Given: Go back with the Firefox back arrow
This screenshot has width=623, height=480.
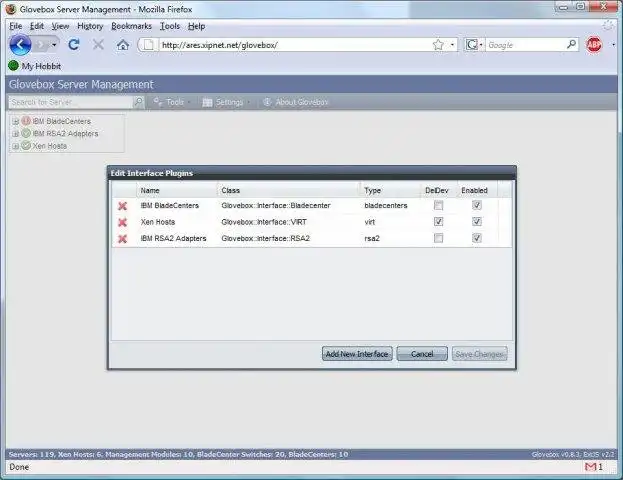Looking at the screenshot, I should coord(20,45).
